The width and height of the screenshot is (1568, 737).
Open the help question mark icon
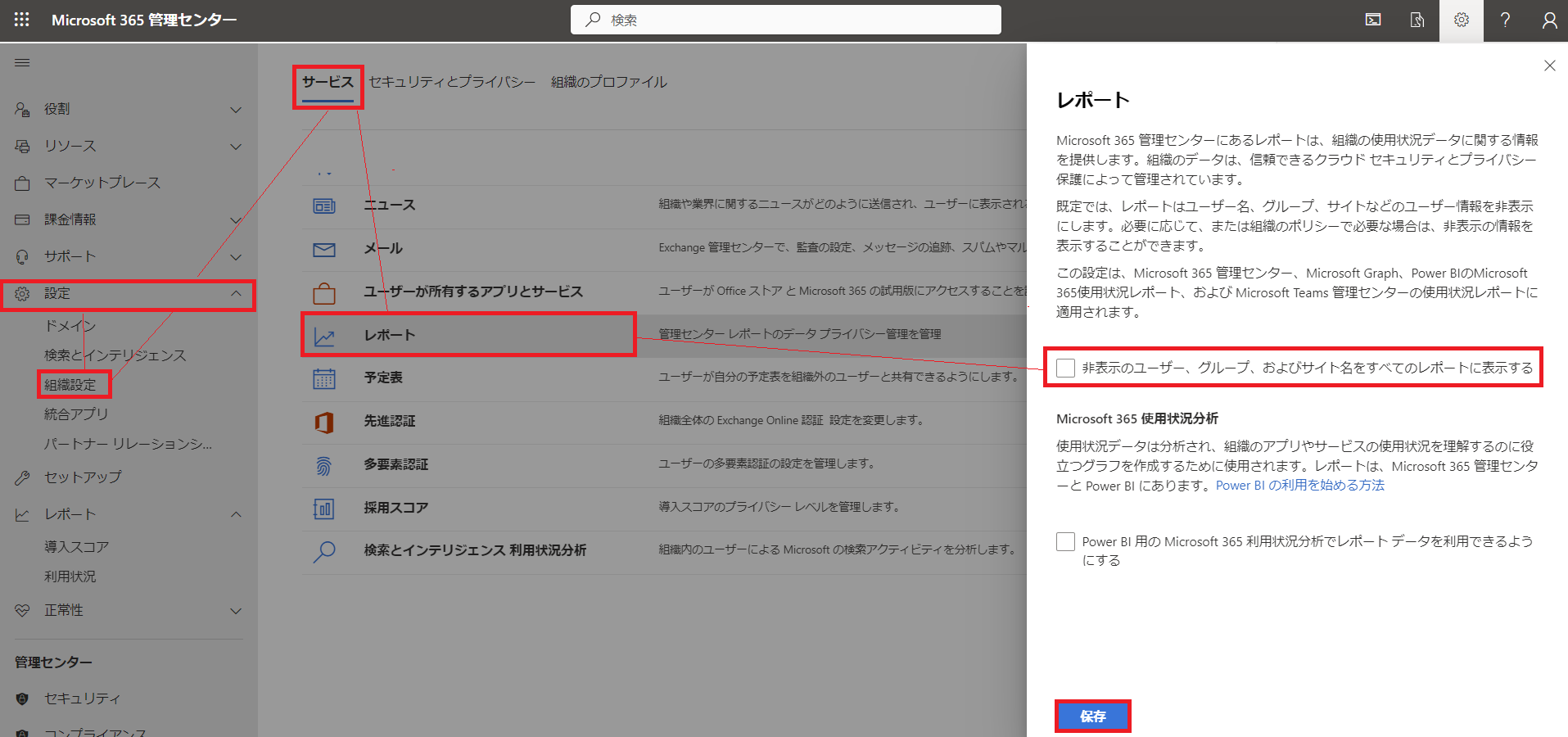point(1505,20)
